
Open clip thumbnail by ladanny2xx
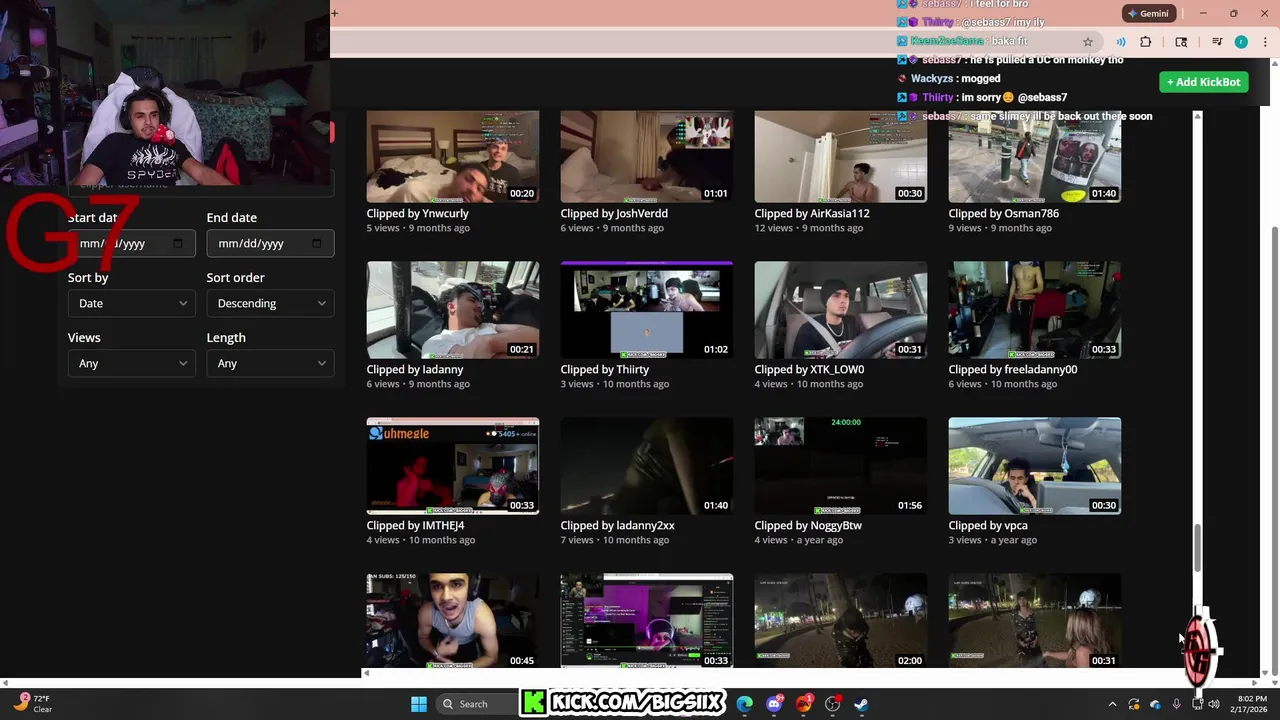tap(647, 466)
